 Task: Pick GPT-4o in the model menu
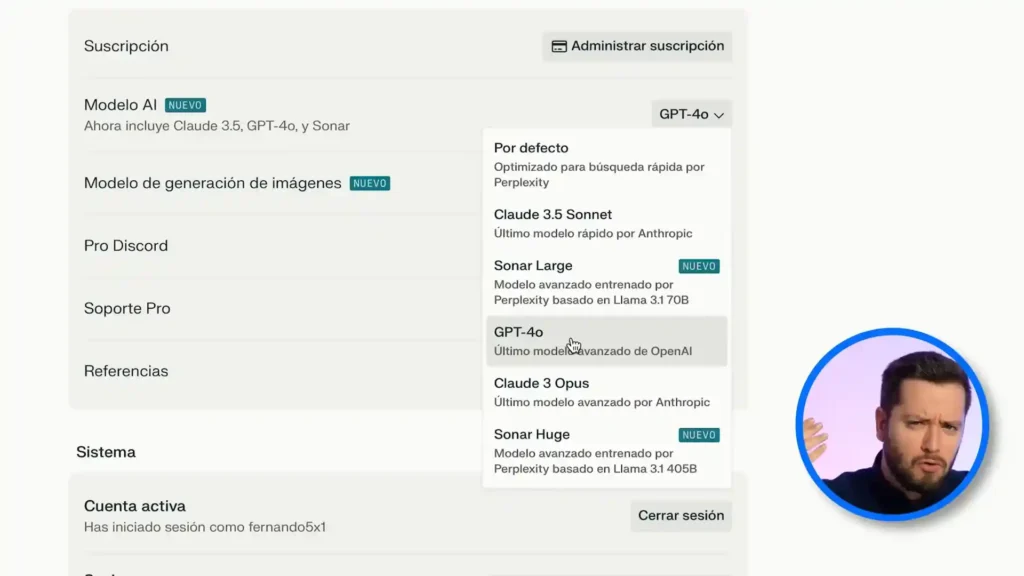coord(607,341)
